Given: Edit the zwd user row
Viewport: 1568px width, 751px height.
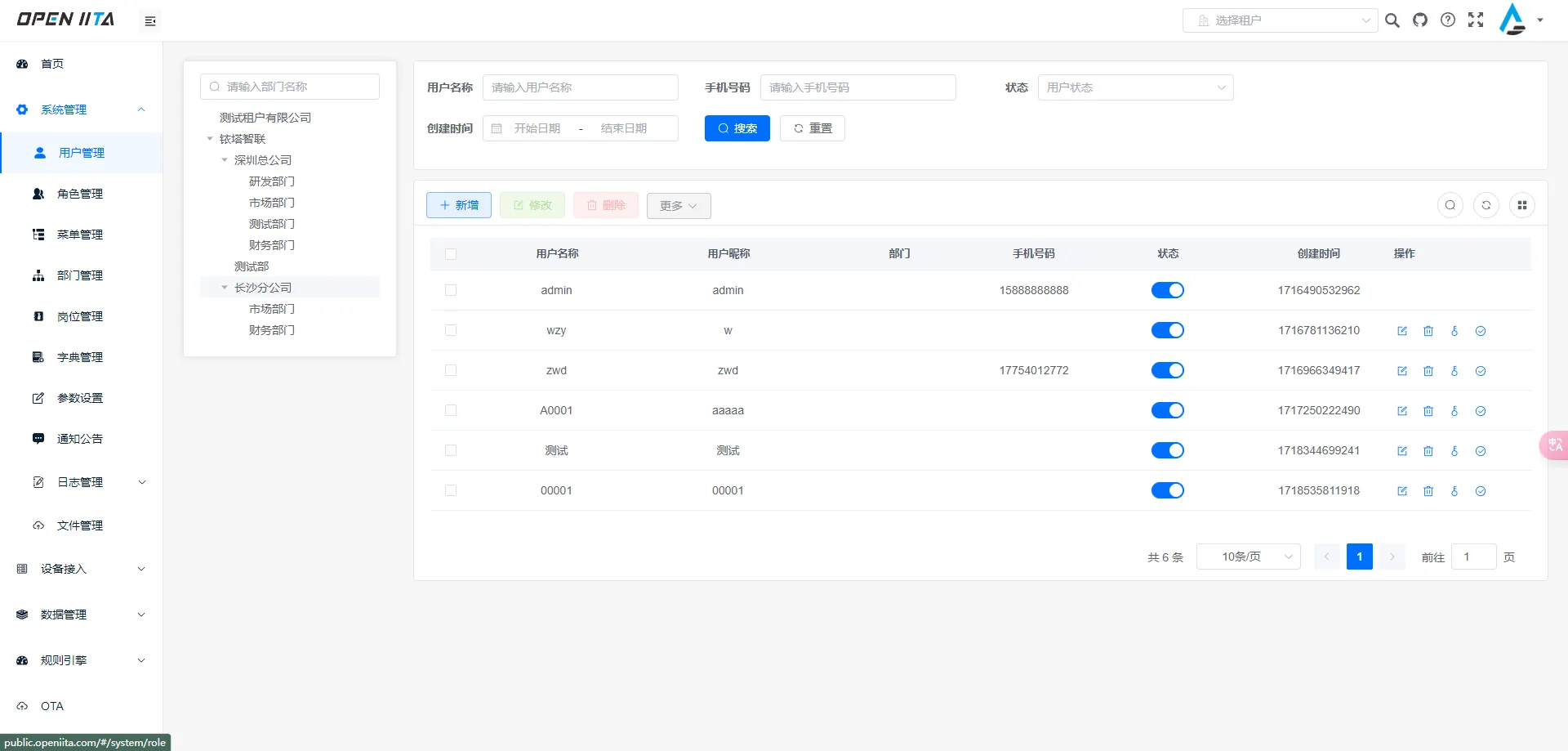Looking at the screenshot, I should click(x=1402, y=371).
